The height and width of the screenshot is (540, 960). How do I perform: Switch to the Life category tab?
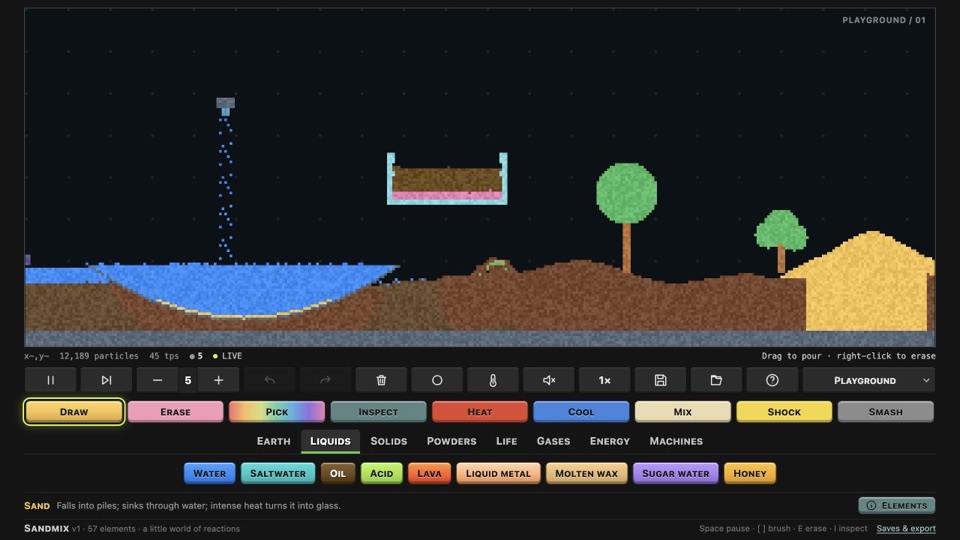coord(506,441)
